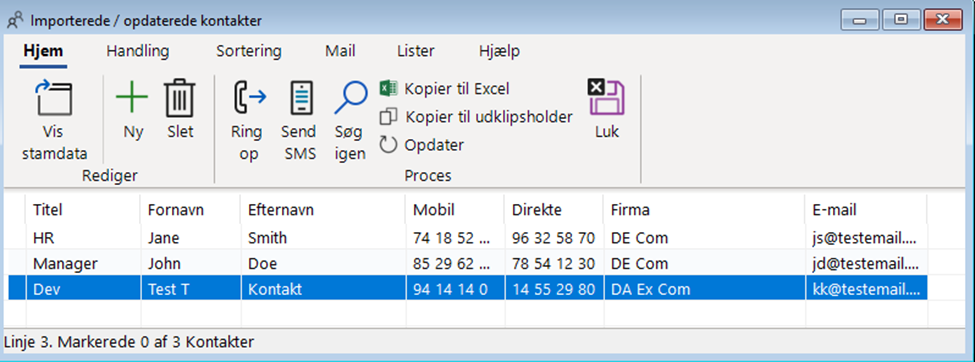The width and height of the screenshot is (975, 362).
Task: Click the Luk icon
Action: pyautogui.click(x=607, y=98)
